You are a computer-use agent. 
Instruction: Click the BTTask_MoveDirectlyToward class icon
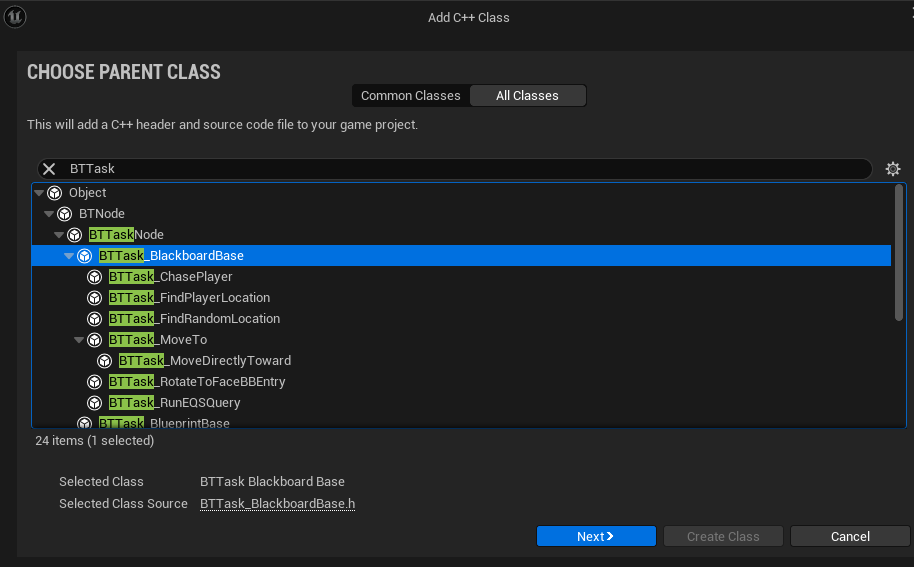pos(104,361)
